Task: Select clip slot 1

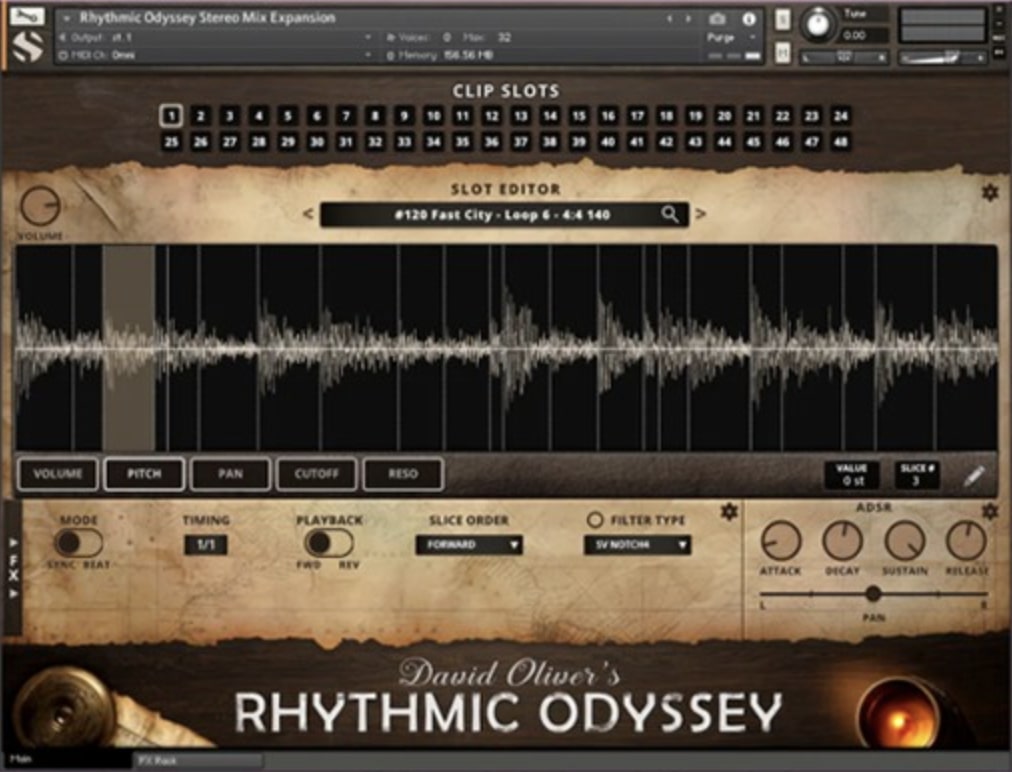Action: (171, 116)
